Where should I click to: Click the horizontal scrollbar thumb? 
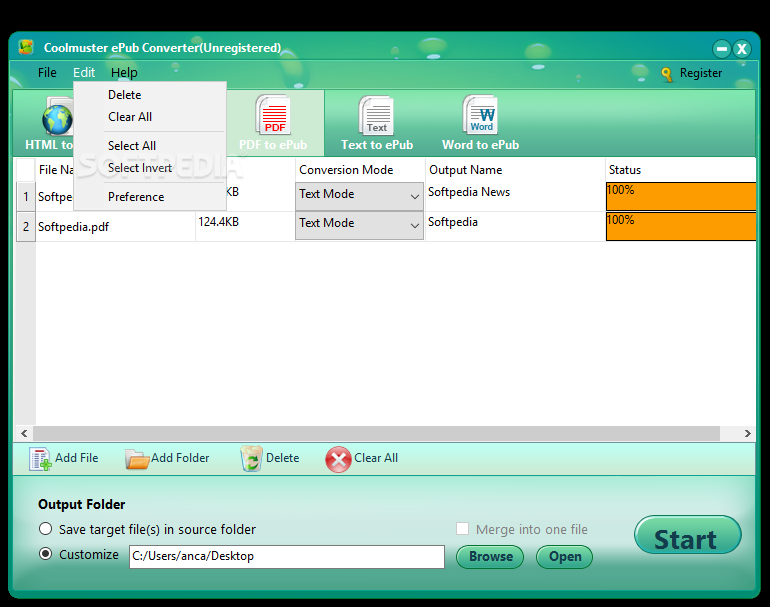[376, 433]
